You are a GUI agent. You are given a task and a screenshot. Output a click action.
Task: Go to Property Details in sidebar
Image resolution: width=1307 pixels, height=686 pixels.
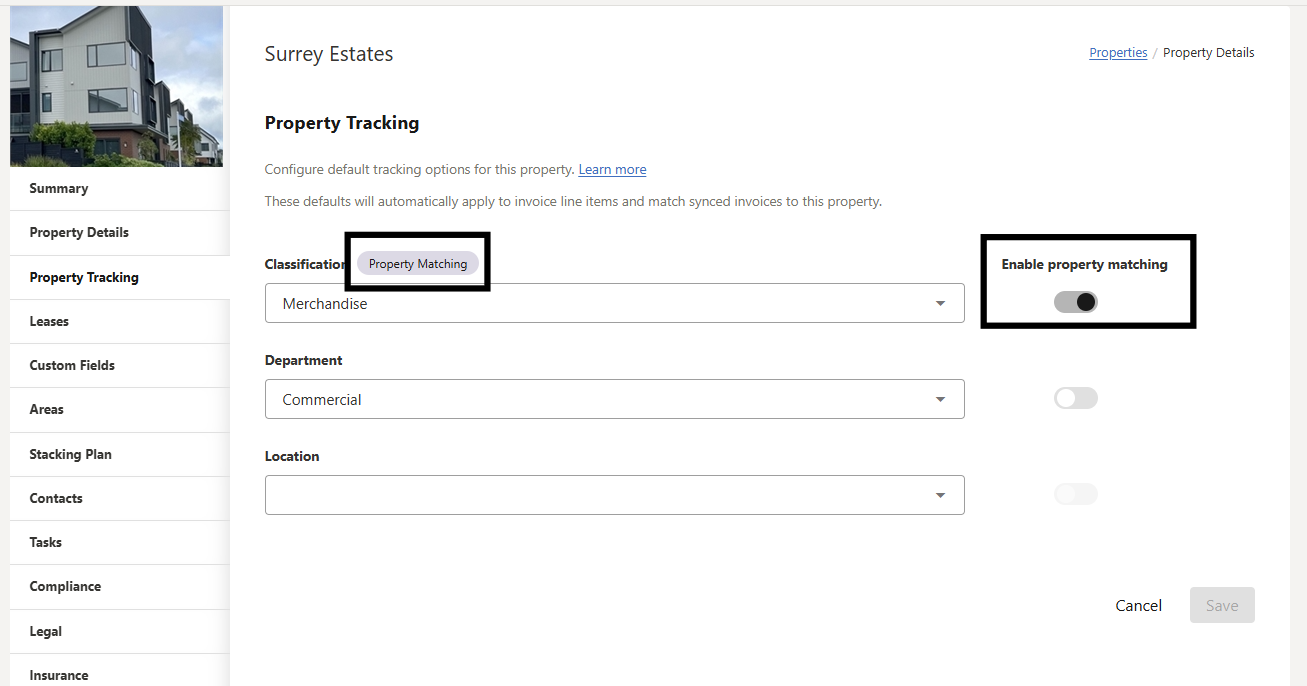click(79, 232)
